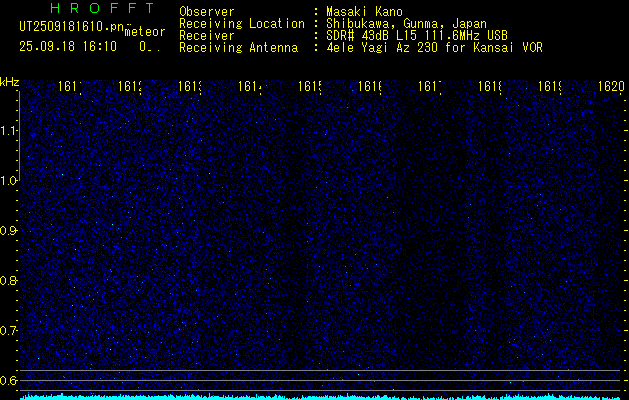
Task: Select the text Shibukawa, Gunma, Japan
Action: tap(406, 24)
